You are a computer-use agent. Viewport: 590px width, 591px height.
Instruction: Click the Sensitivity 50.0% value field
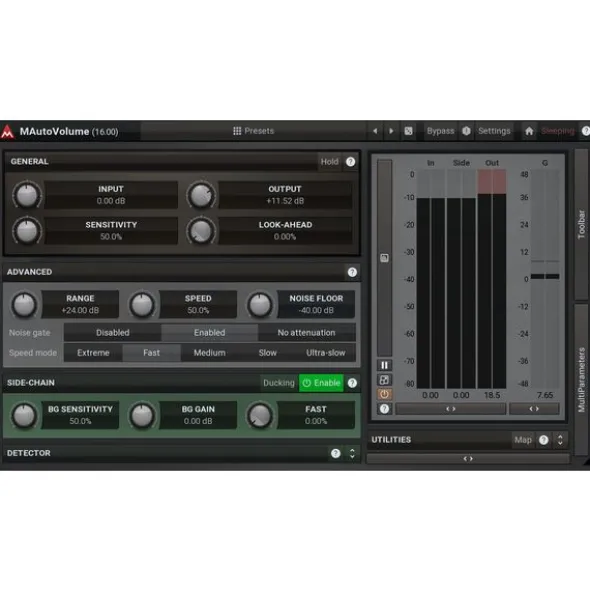pos(111,231)
